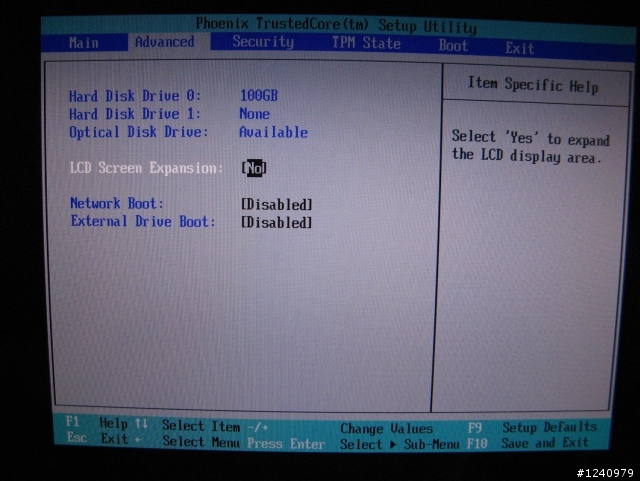640x481 pixels.
Task: Open the Exit tab
Action: (520, 48)
